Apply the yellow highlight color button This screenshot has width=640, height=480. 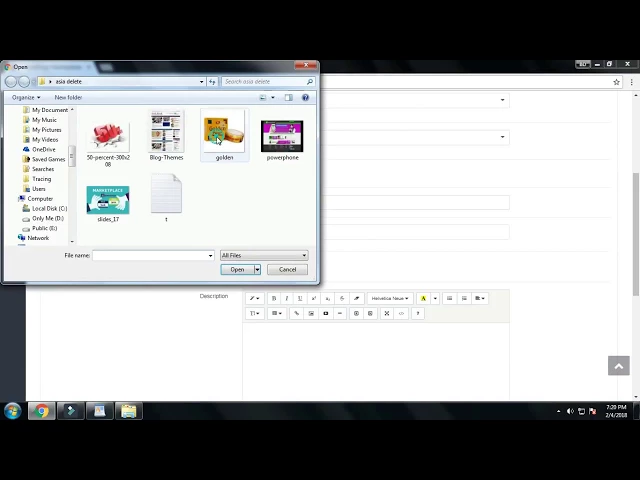(423, 298)
